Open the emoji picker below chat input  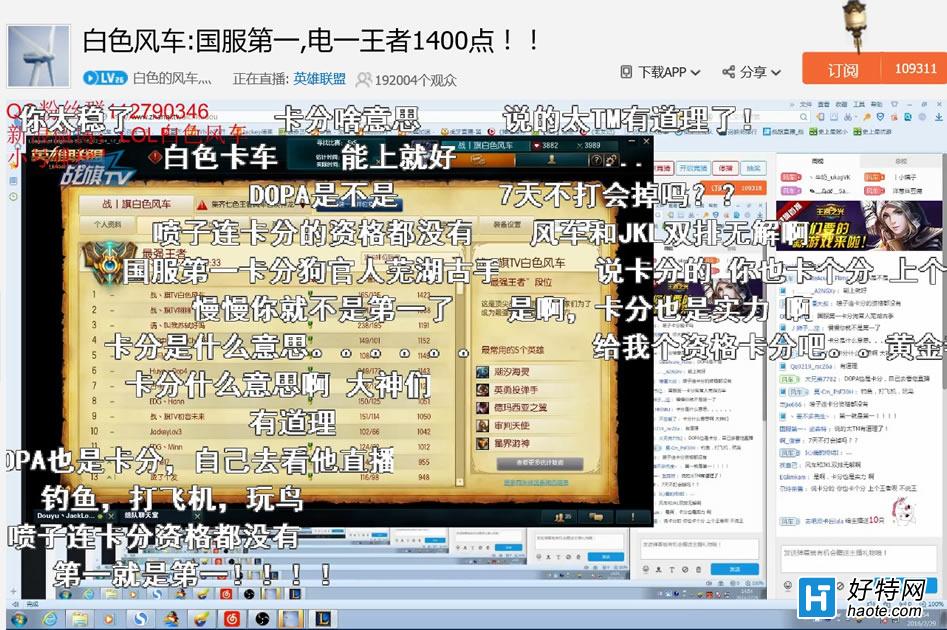[x=788, y=585]
